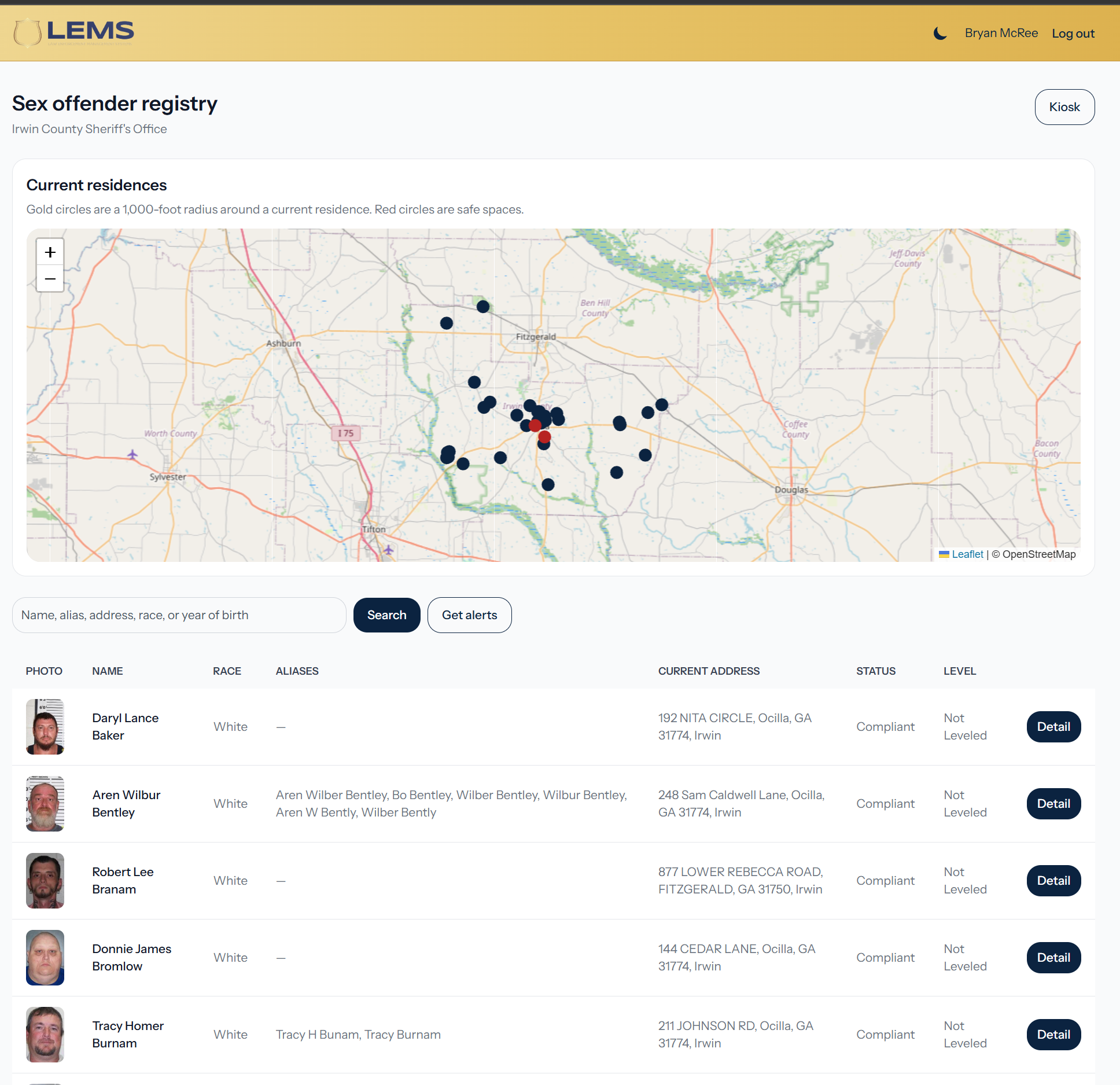Image resolution: width=1120 pixels, height=1085 pixels.
Task: Click the NAME column header
Action: pyautogui.click(x=108, y=671)
